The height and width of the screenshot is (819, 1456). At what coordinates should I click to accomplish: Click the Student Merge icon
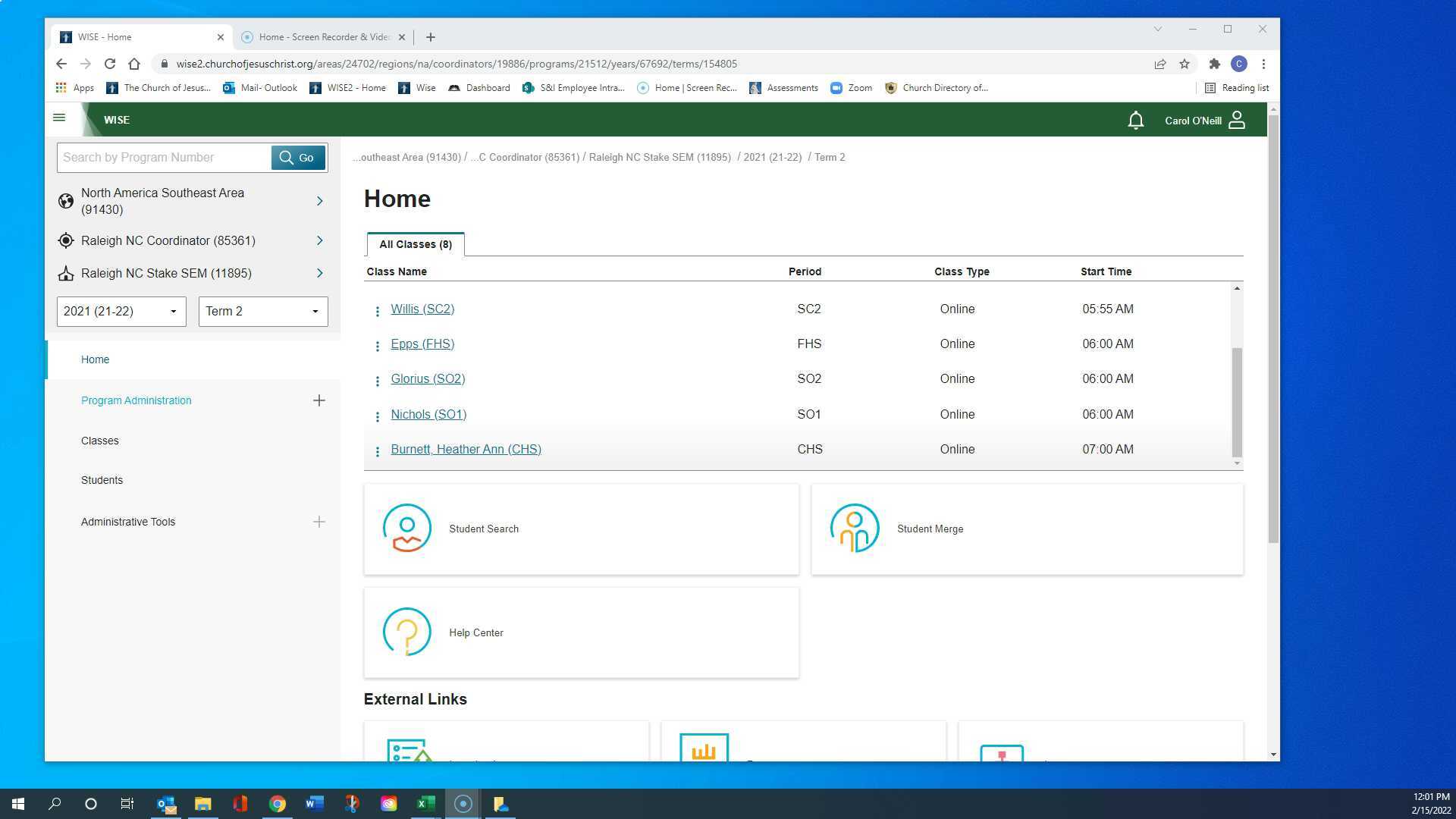click(x=855, y=529)
